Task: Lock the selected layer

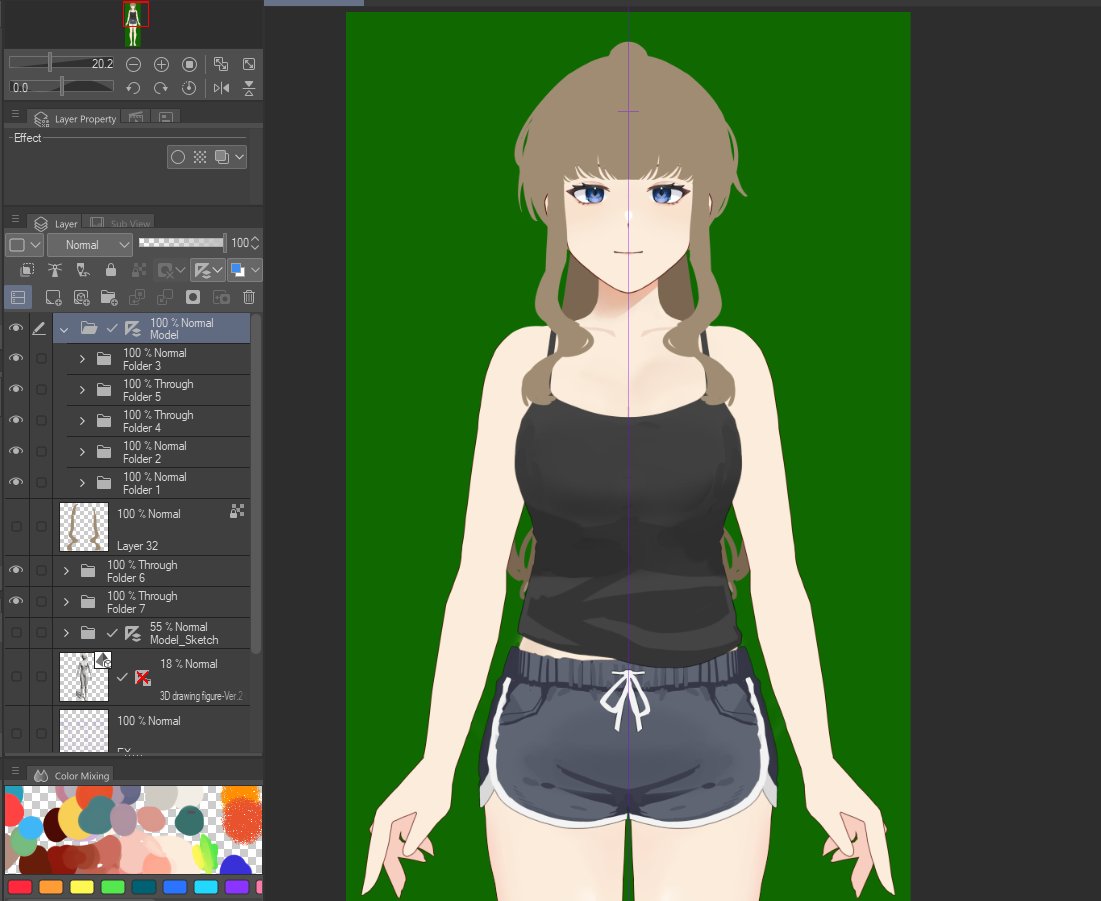Action: click(x=111, y=269)
